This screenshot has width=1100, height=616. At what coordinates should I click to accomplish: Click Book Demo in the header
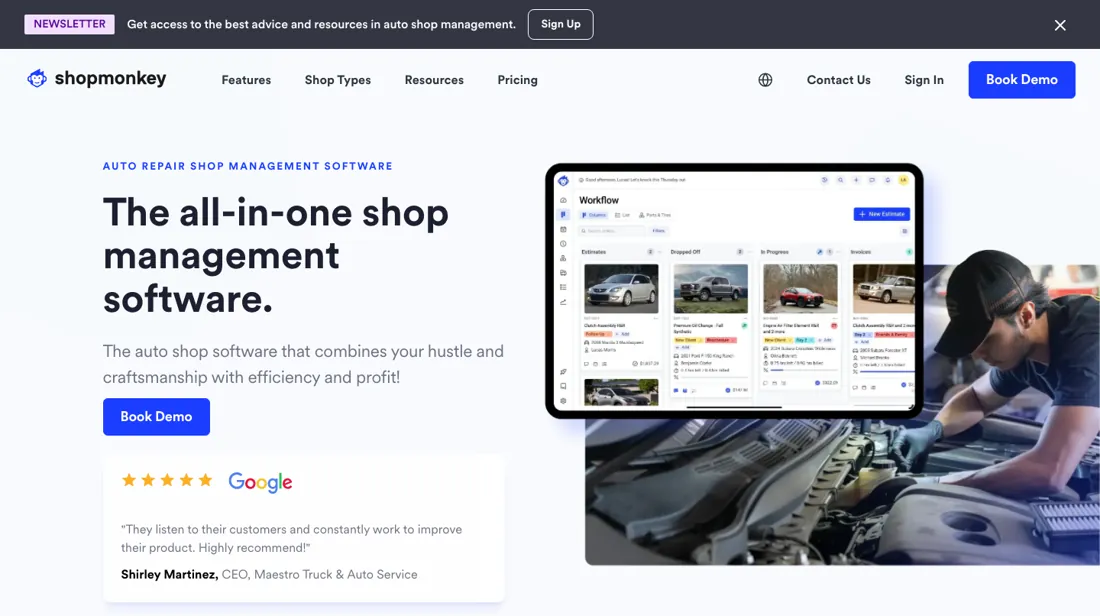(x=1021, y=79)
